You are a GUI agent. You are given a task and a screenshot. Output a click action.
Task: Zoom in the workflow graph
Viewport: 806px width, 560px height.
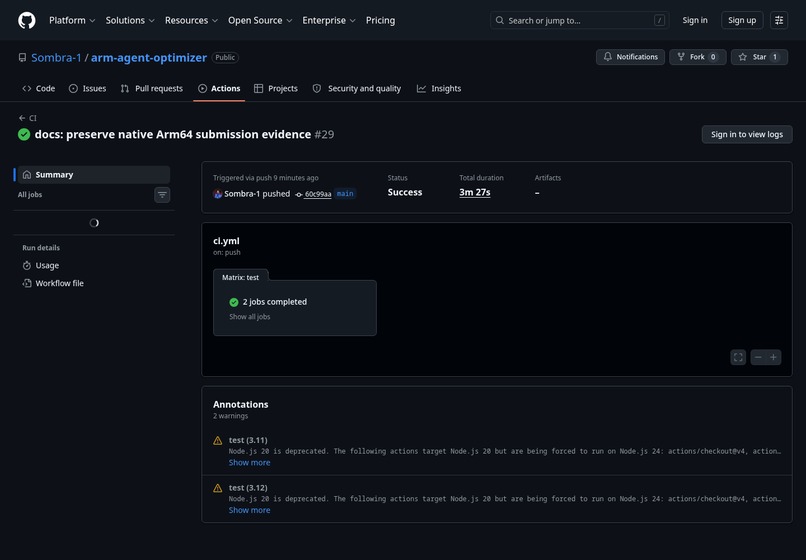click(773, 357)
